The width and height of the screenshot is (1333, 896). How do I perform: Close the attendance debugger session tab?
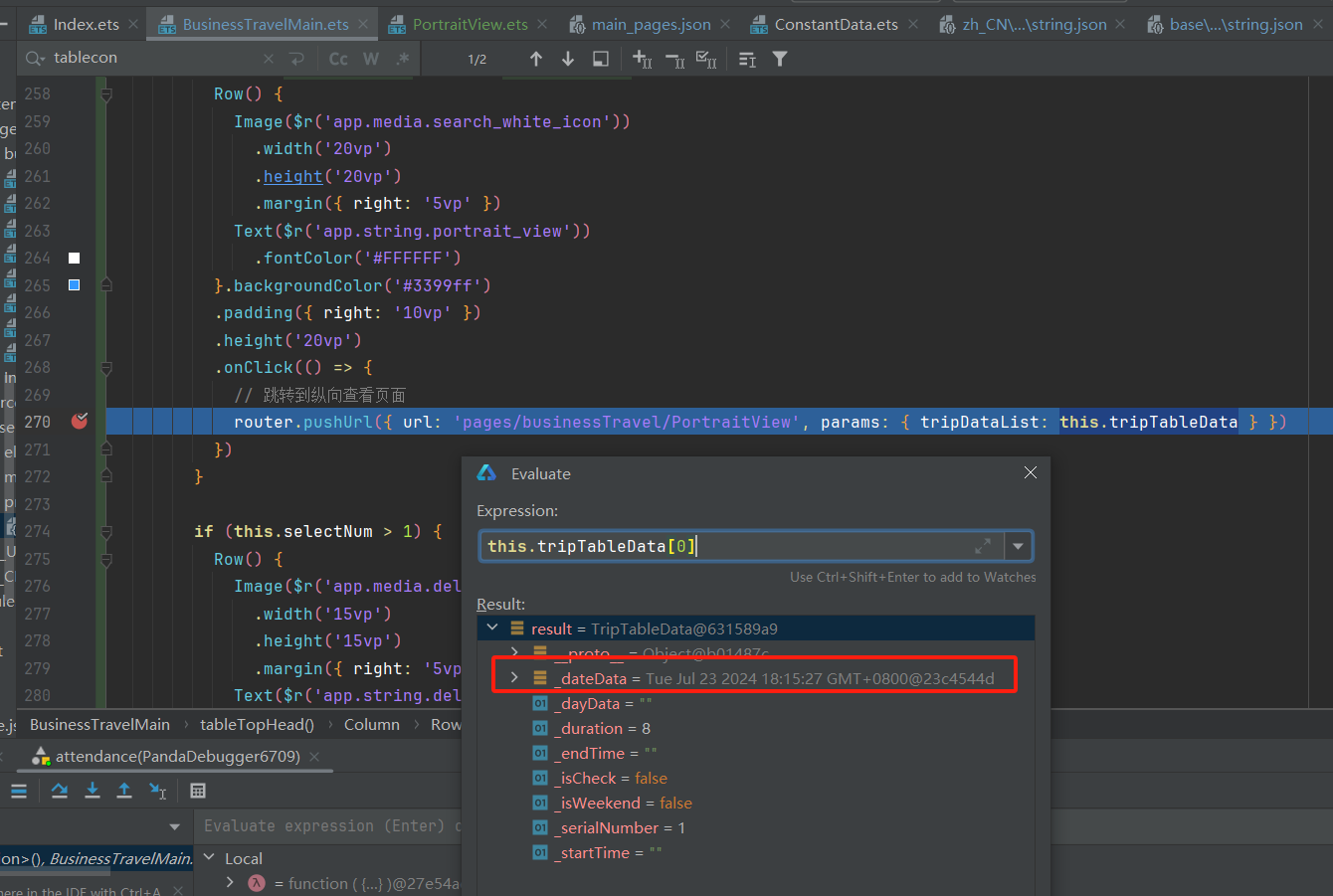pos(314,757)
